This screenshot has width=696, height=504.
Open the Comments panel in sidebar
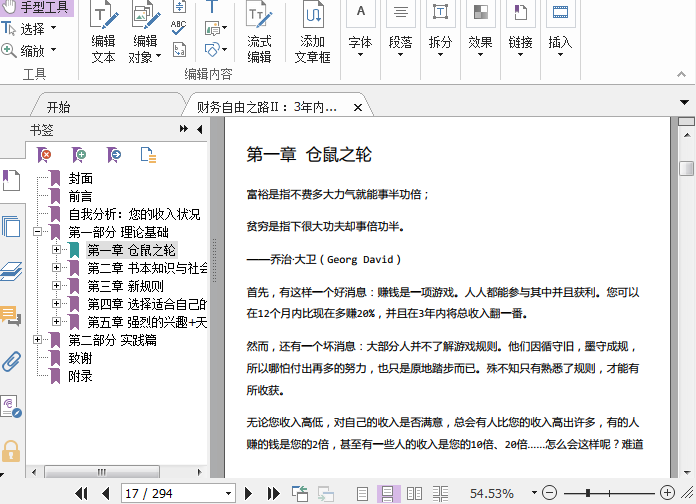pos(11,316)
